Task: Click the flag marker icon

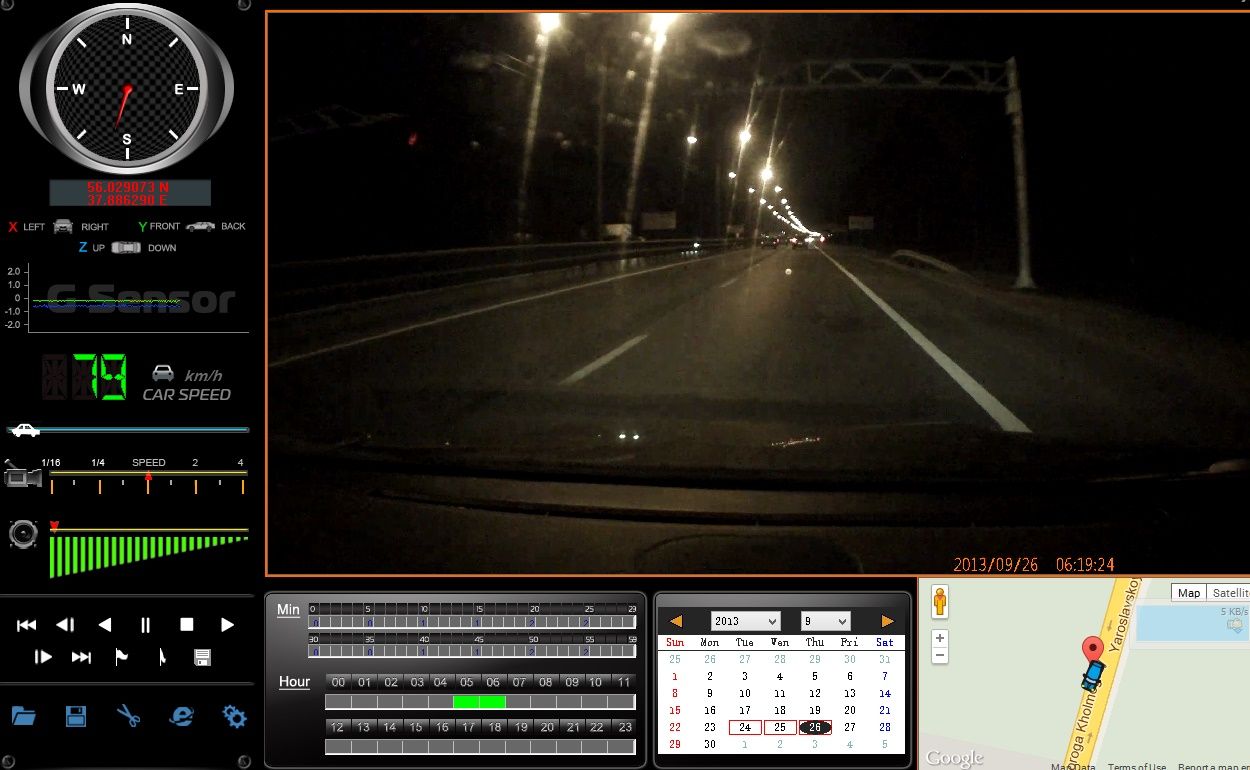Action: 122,657
